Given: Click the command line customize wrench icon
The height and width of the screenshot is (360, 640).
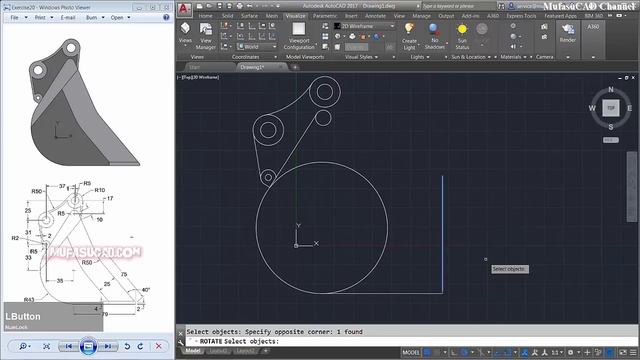Looking at the screenshot, I should pos(181,342).
